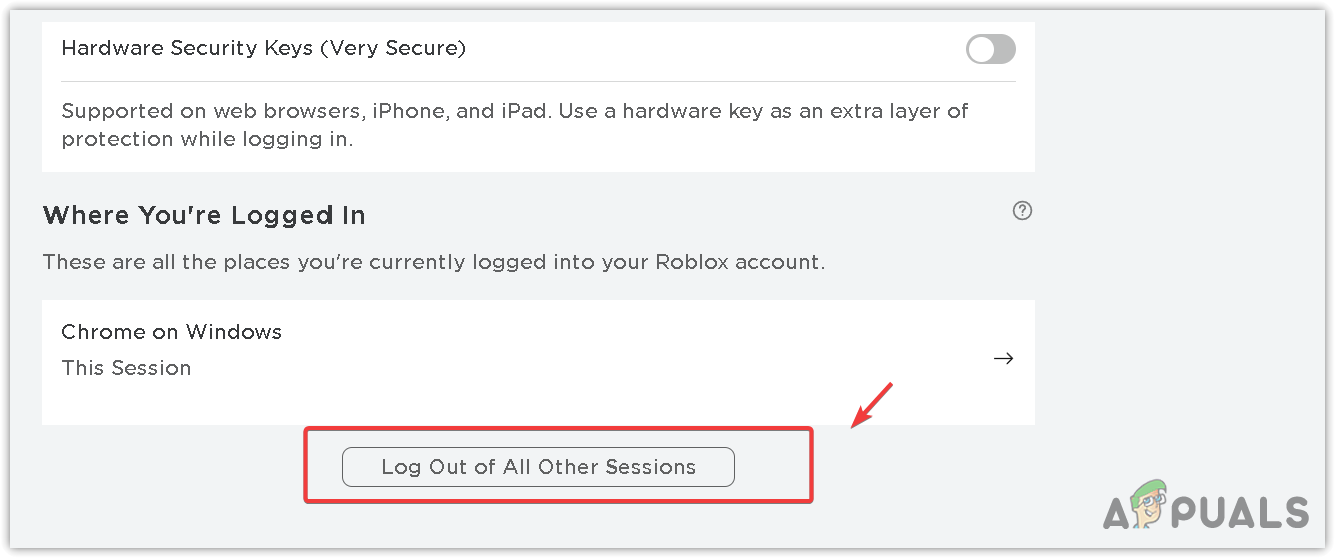Toggle the Hardware Security Keys switch
The height and width of the screenshot is (558, 1335).
pos(990,49)
